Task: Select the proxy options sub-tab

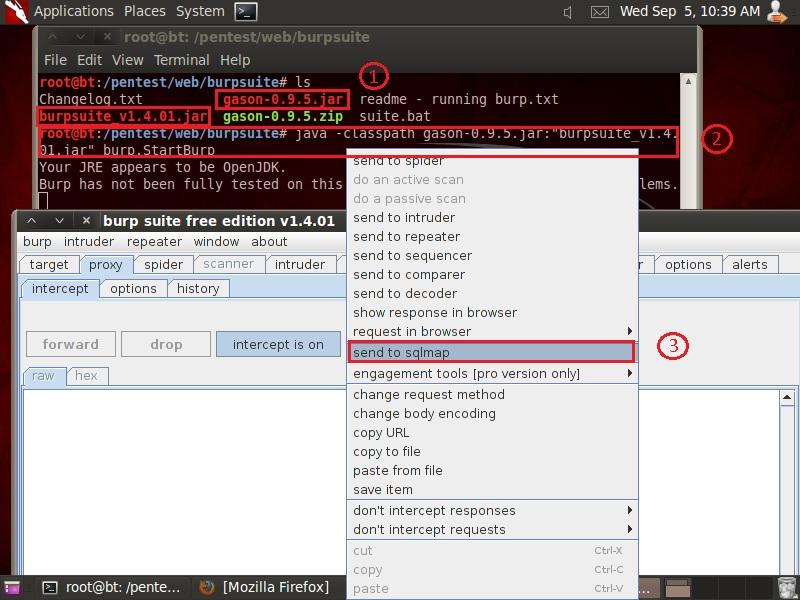Action: pyautogui.click(x=133, y=289)
